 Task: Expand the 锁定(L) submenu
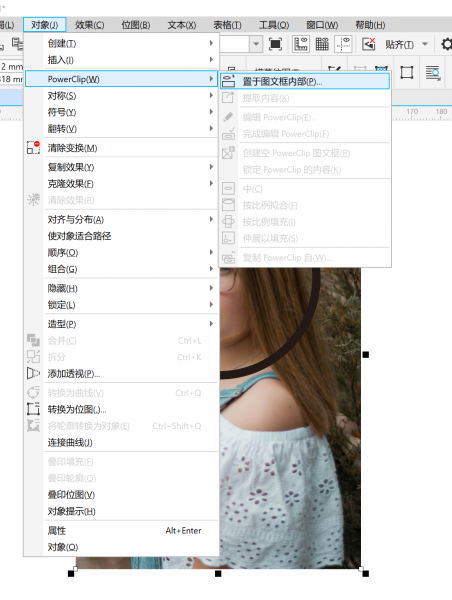121,305
